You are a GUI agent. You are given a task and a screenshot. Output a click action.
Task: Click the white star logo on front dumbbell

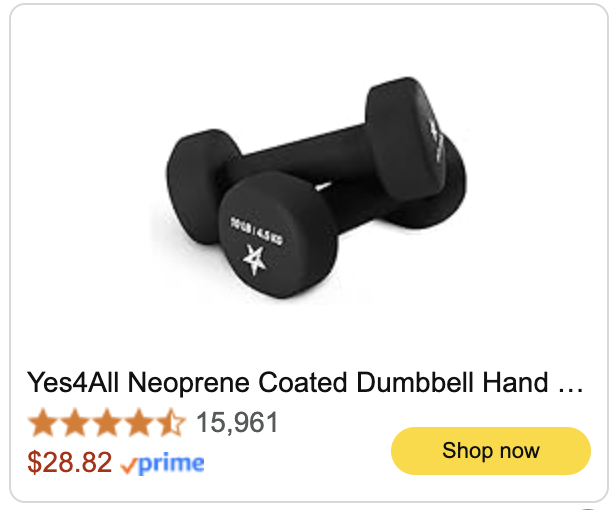[255, 259]
